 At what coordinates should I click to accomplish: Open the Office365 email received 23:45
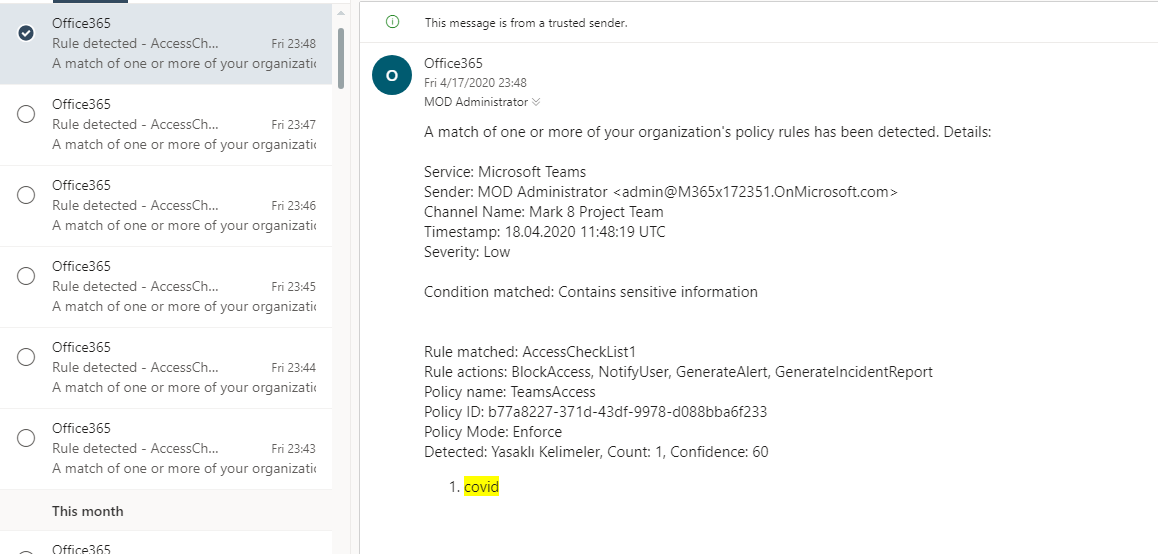(x=166, y=287)
